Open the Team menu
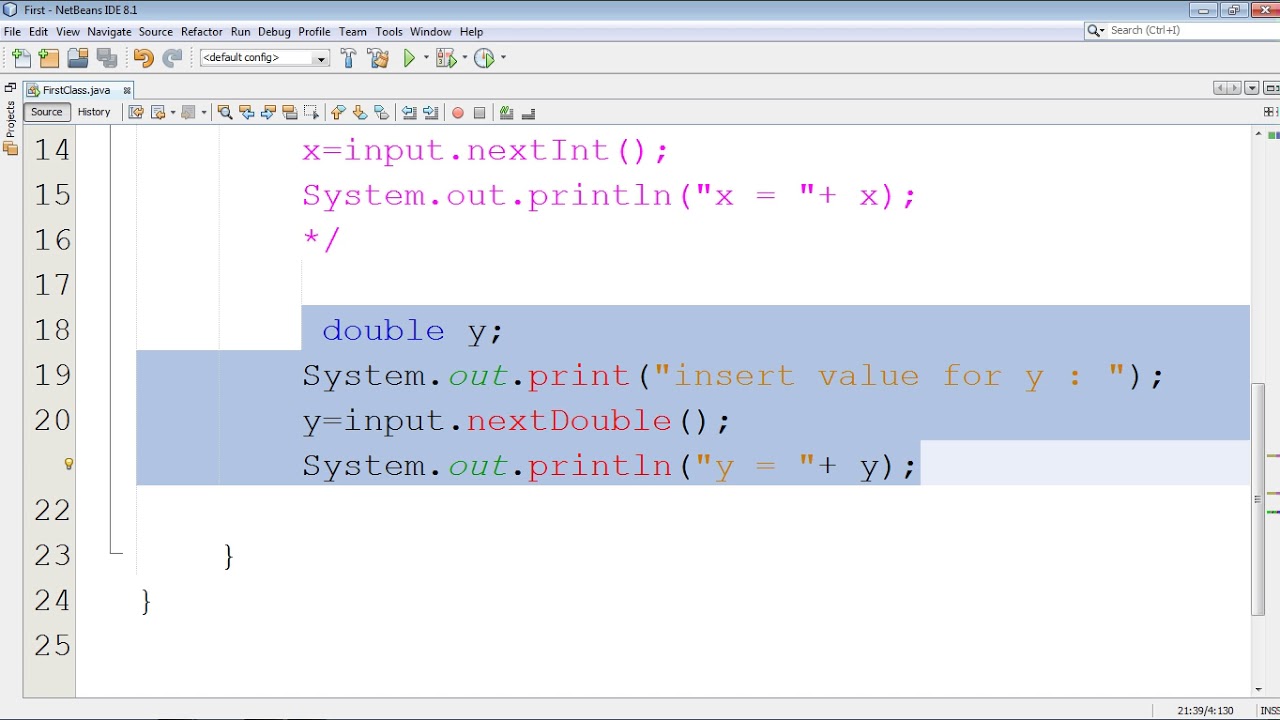The height and width of the screenshot is (720, 1280). click(353, 32)
